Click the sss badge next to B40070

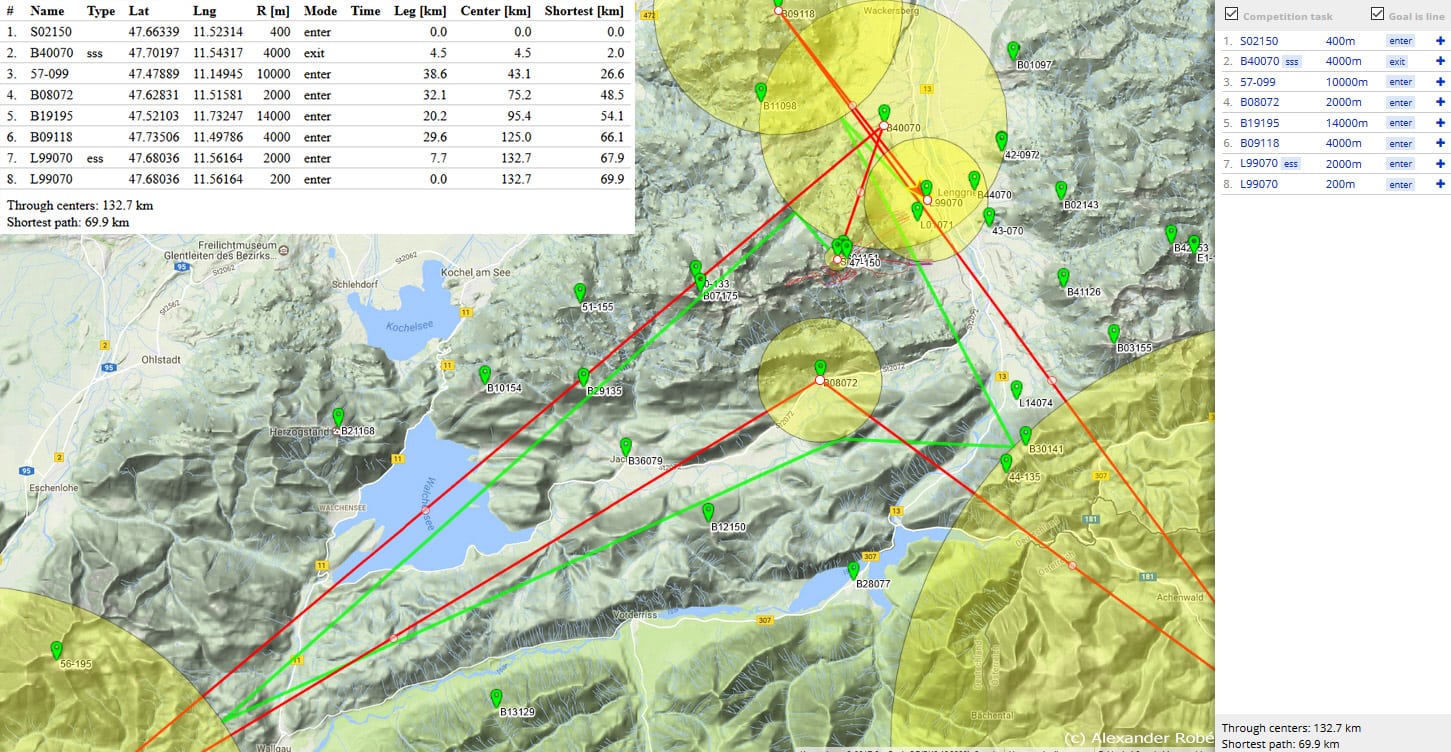1292,62
